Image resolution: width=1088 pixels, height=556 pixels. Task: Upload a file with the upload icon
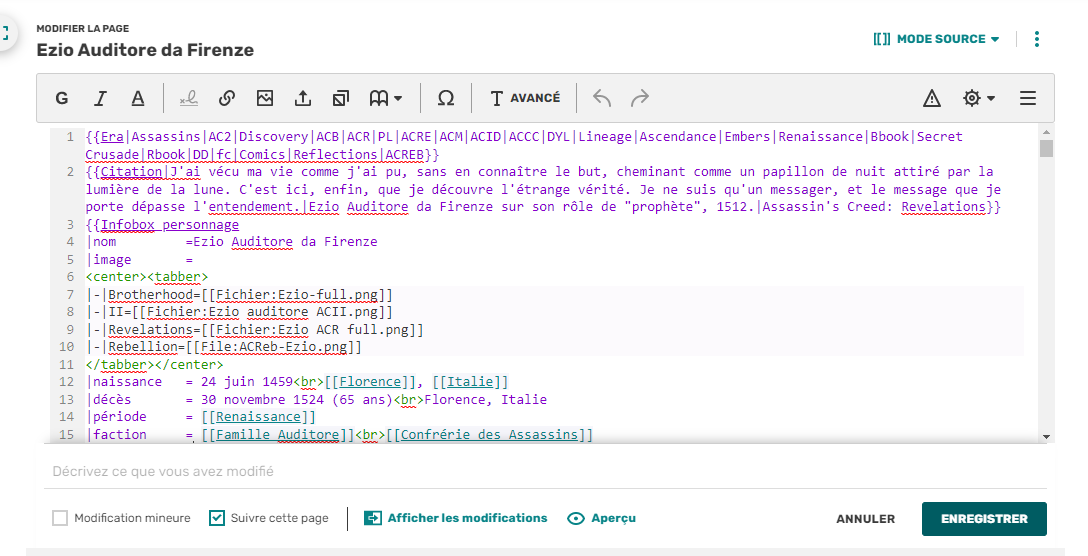[303, 99]
